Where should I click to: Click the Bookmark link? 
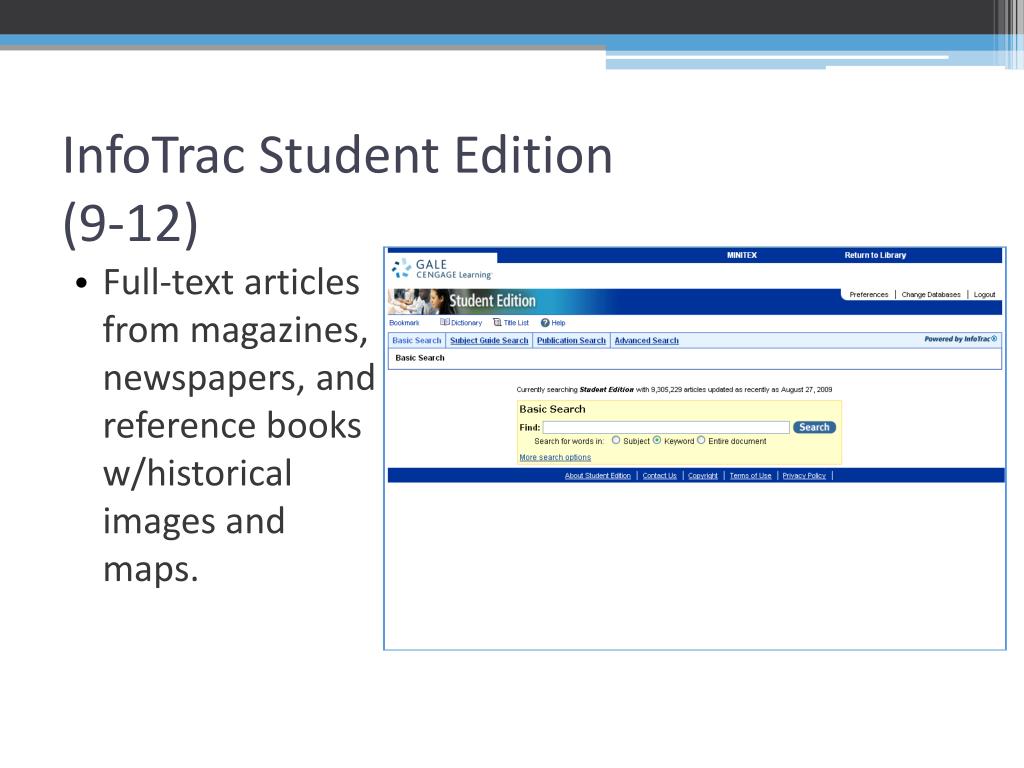click(x=404, y=323)
